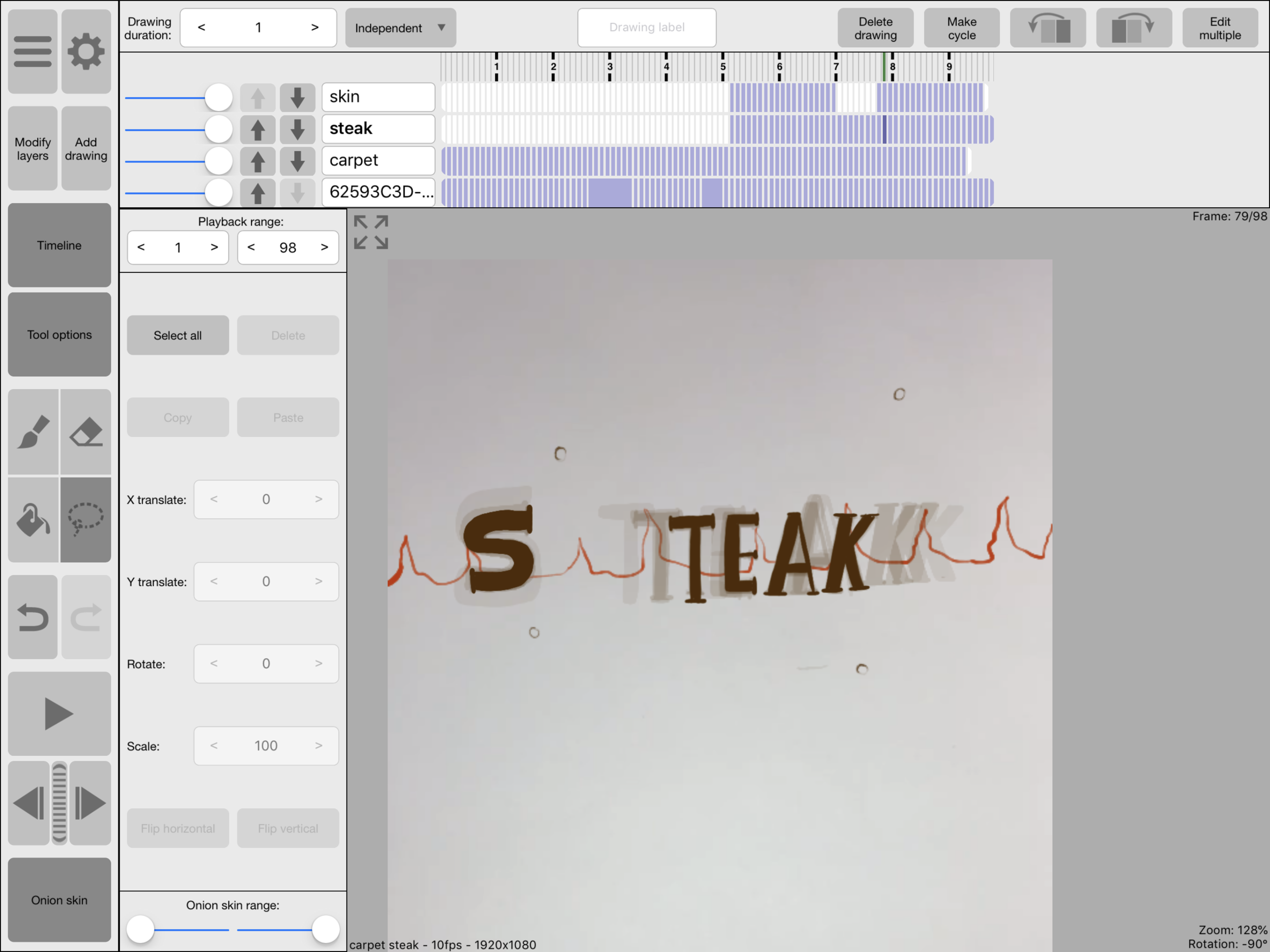Open the settings gear
The image size is (1270, 952).
(x=85, y=51)
